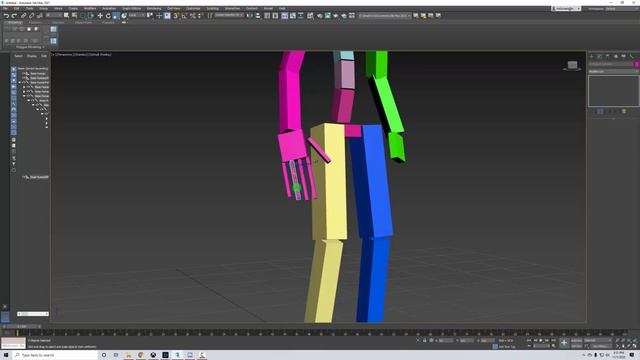The image size is (640, 360).
Task: Click the pink object color swatch
Action: click(636, 64)
